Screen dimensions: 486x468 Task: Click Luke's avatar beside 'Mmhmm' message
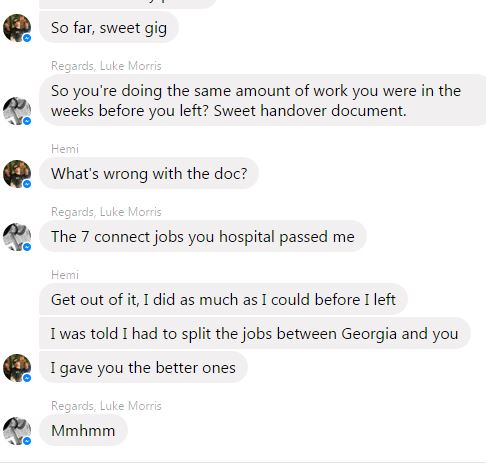tap(17, 431)
